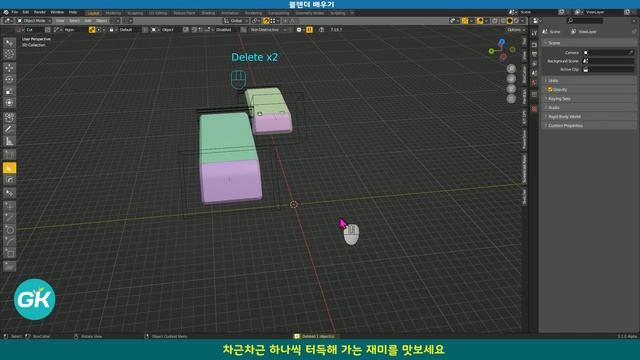Open the Select menu in viewport header
This screenshot has height=360, width=640.
74,21
